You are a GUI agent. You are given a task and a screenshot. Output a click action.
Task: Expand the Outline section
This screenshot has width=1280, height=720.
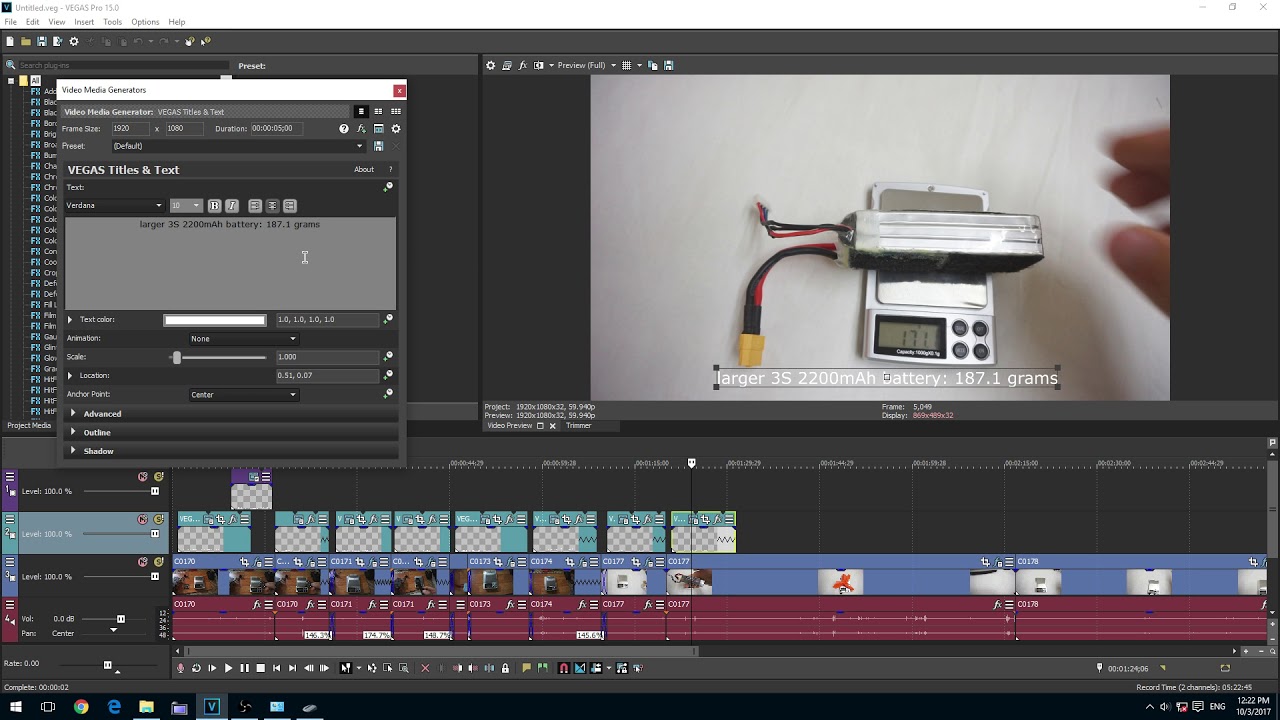[73, 432]
